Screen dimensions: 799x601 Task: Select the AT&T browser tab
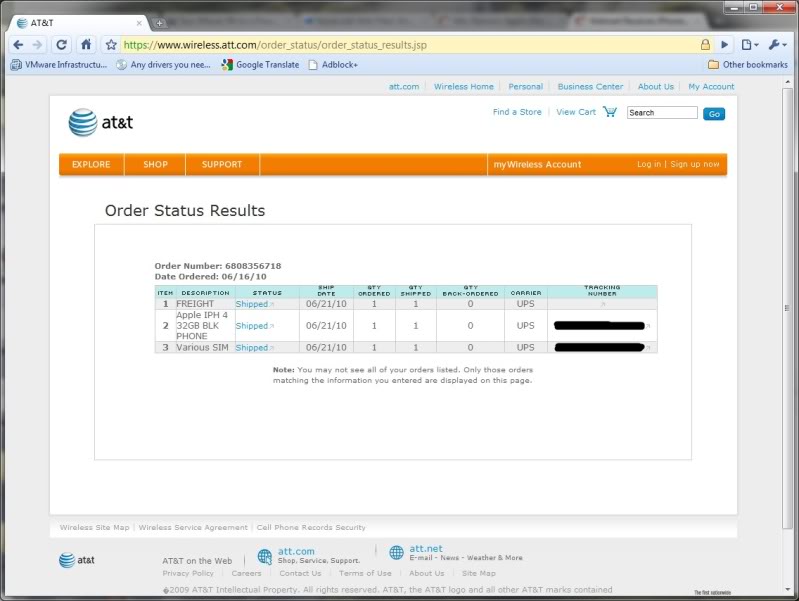tap(79, 23)
